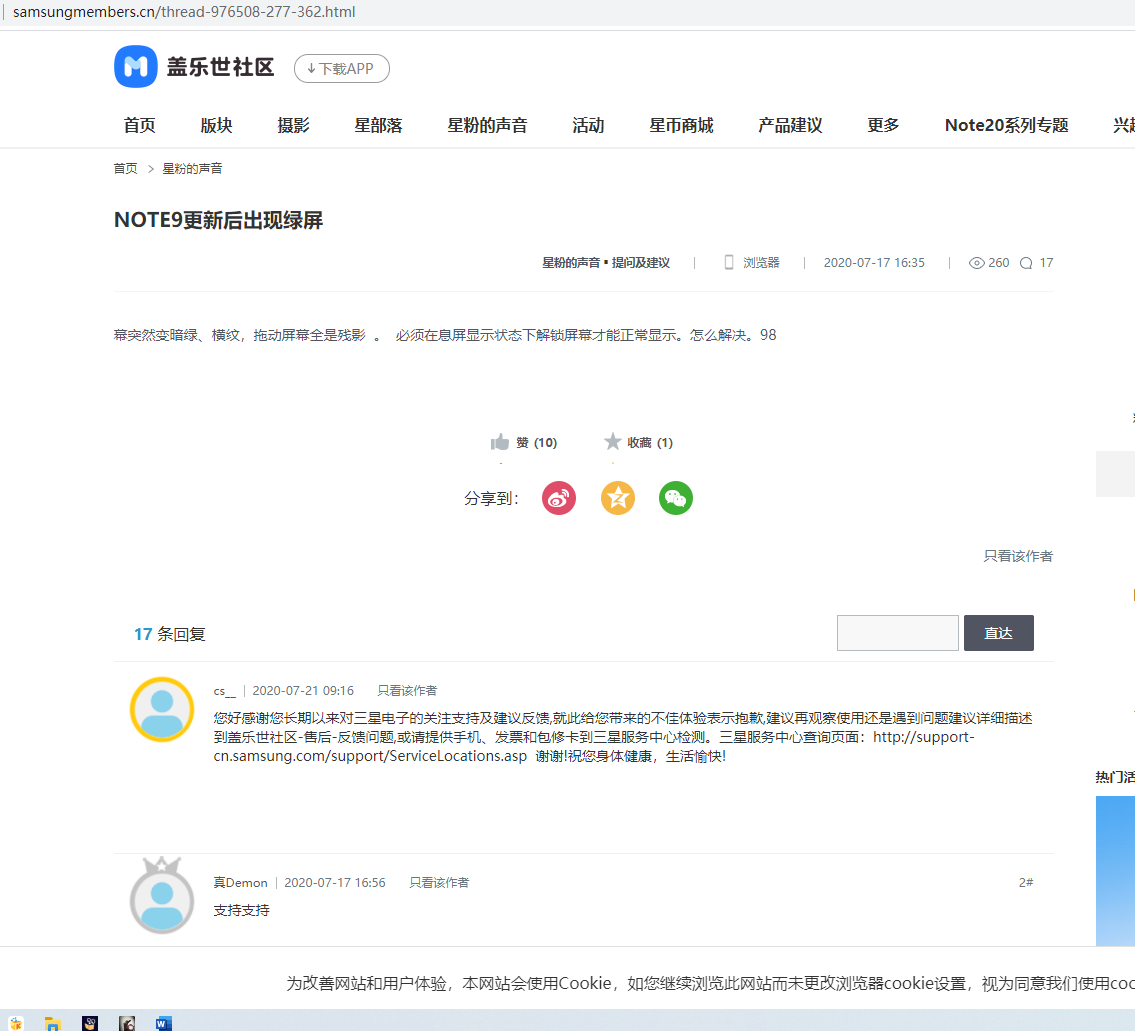Click the phone device icon beside 浏览器
Image resolution: width=1135 pixels, height=1031 pixels.
pyautogui.click(x=729, y=262)
